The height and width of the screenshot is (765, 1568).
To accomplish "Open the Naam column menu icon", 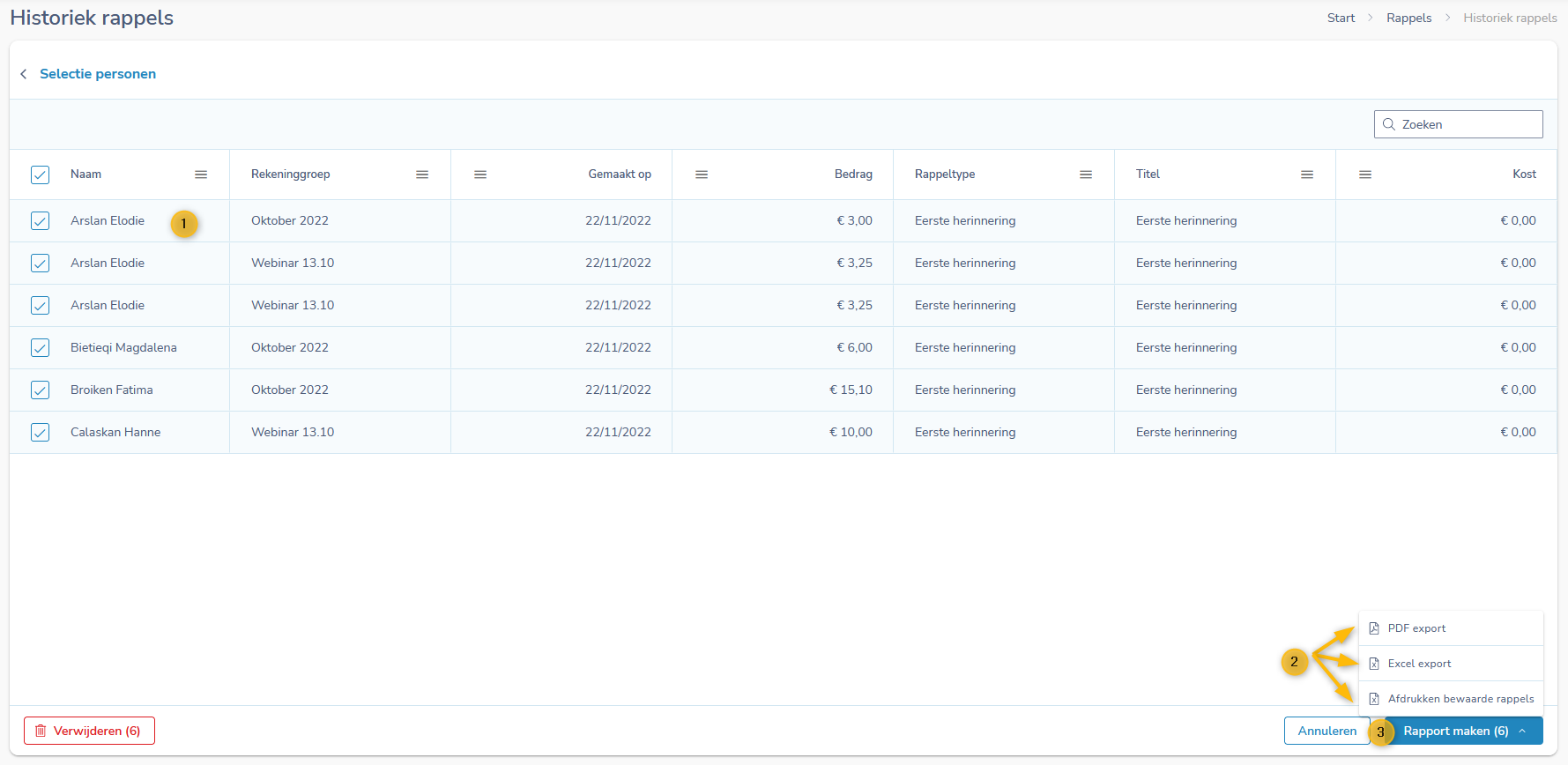I will [201, 175].
